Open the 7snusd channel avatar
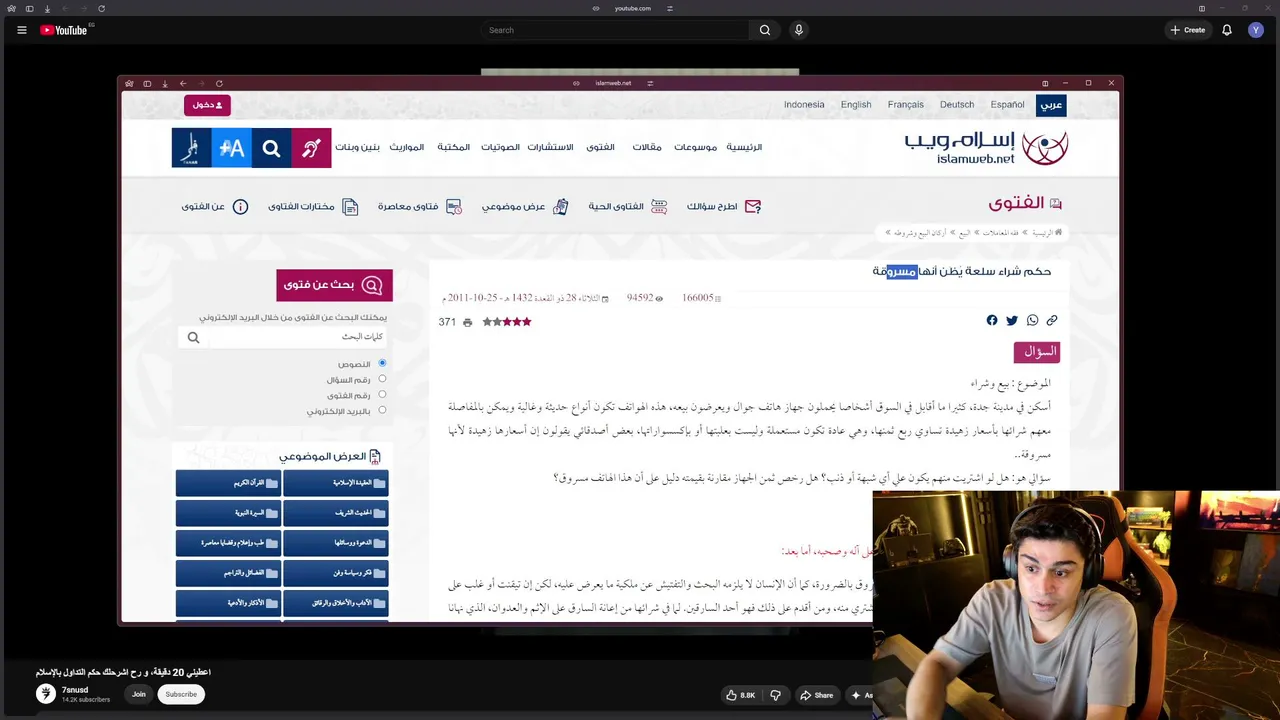This screenshot has width=1280, height=720. (x=46, y=694)
